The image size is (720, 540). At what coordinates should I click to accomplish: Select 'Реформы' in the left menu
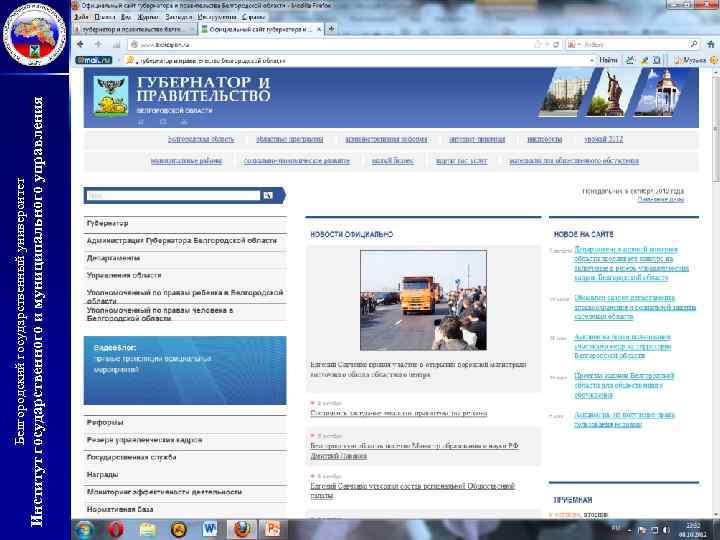tap(185, 423)
